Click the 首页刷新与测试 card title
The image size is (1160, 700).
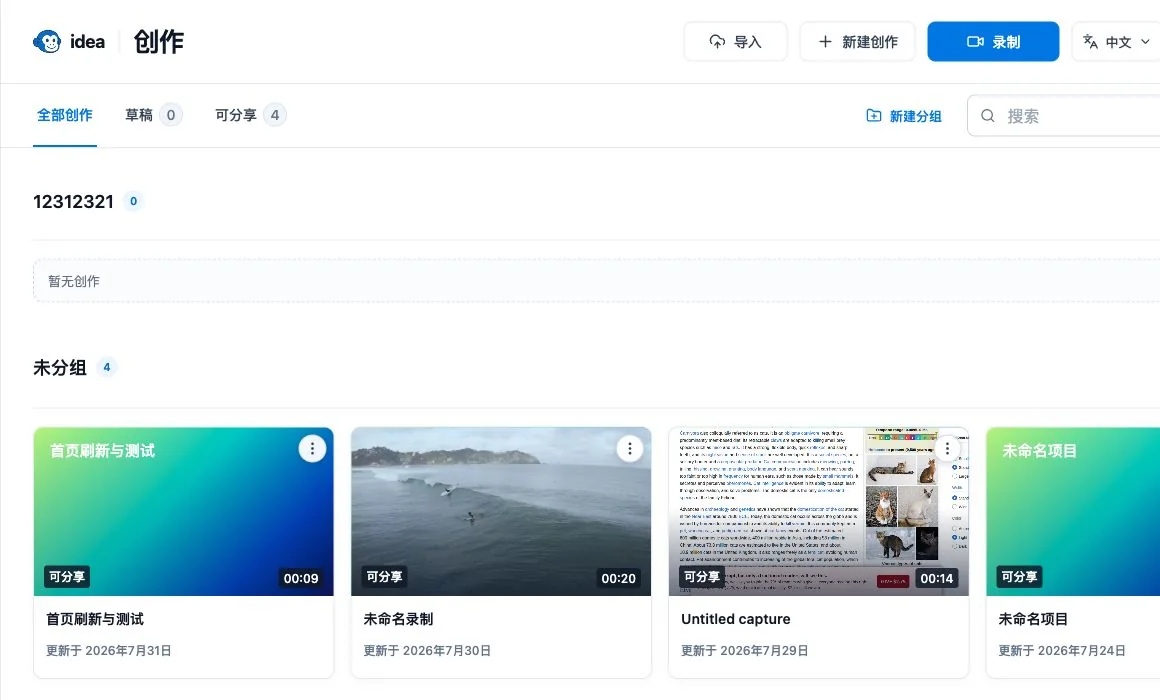pos(95,619)
